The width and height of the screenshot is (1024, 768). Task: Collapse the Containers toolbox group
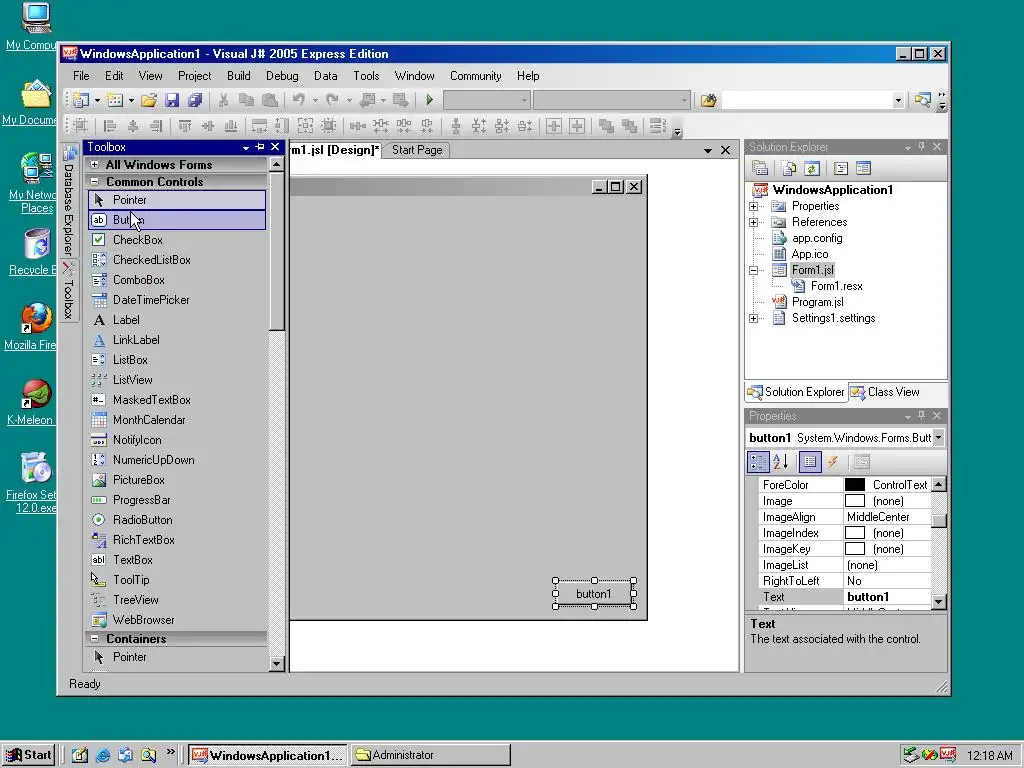[x=95, y=639]
